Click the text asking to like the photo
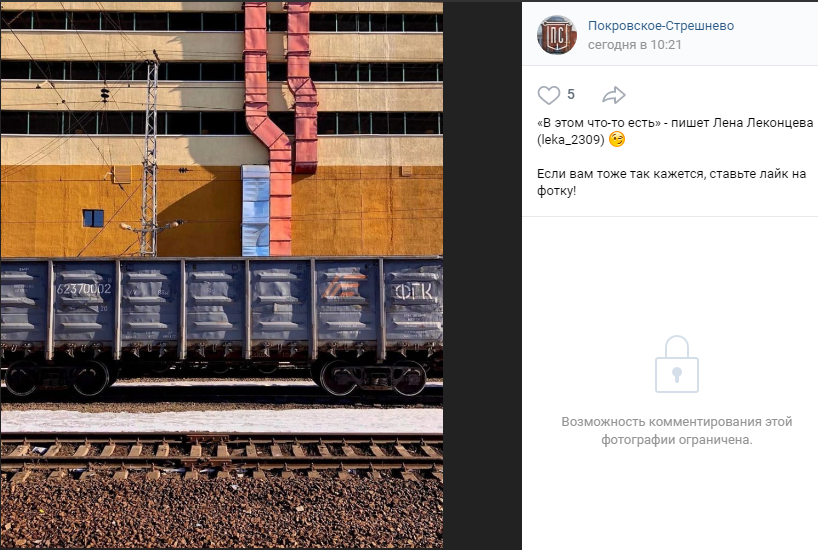The image size is (818, 550). [x=671, y=182]
